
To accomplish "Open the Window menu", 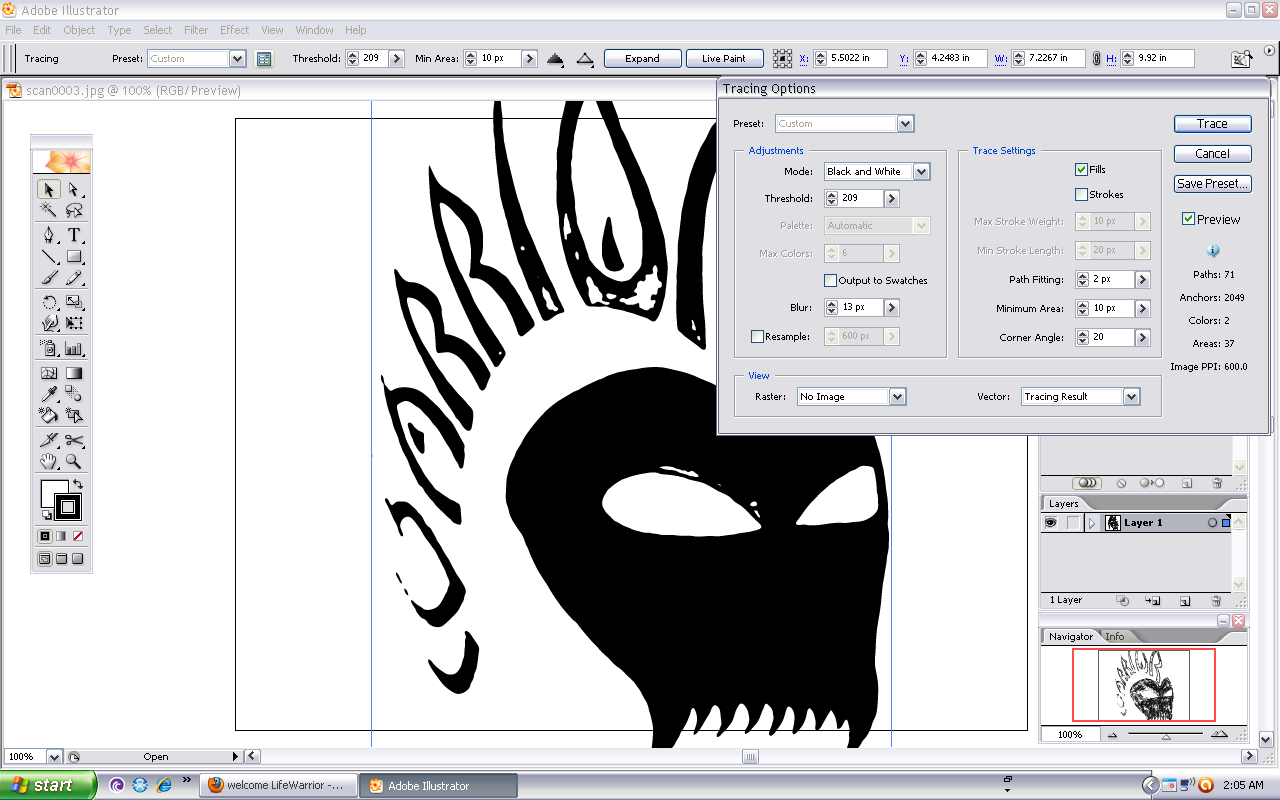I will [315, 30].
